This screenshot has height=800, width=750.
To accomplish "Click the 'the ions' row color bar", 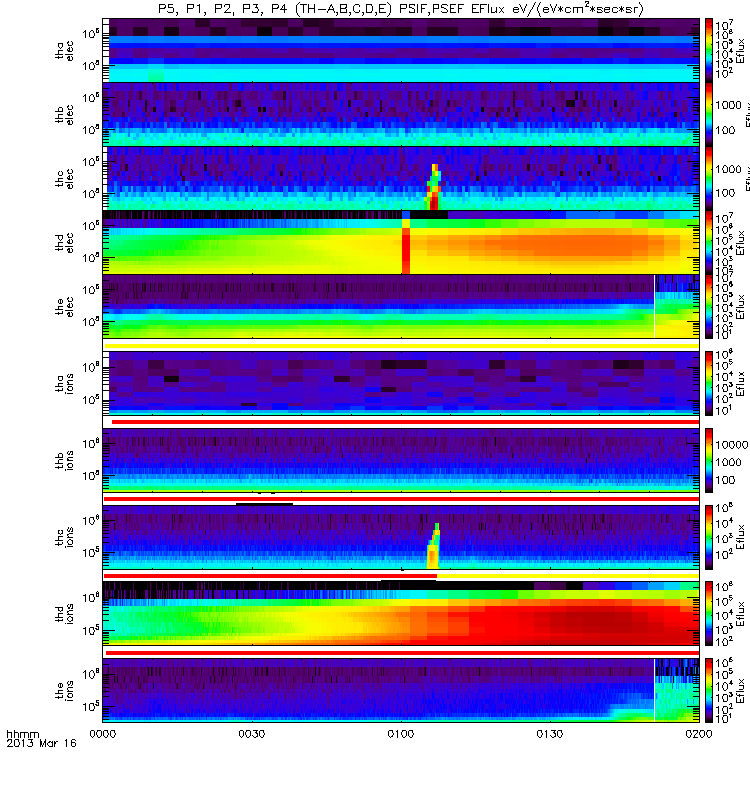I will [x=709, y=690].
